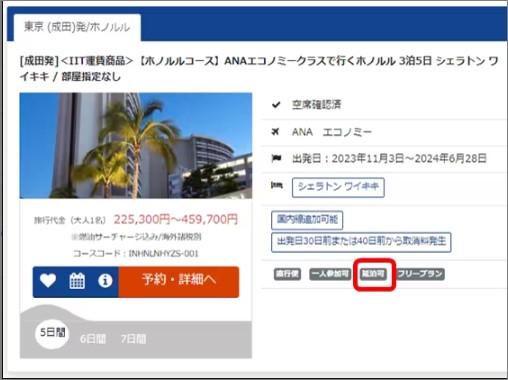Click the 直行便 badge
The height and width of the screenshot is (380, 508).
coord(287,274)
